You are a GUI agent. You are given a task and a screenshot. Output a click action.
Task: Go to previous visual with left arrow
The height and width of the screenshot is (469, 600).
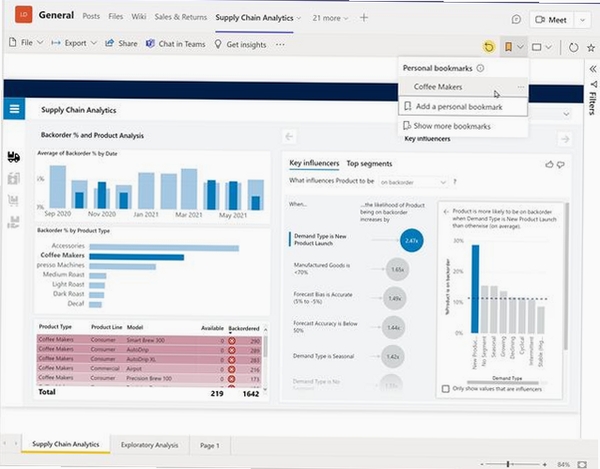[x=289, y=136]
